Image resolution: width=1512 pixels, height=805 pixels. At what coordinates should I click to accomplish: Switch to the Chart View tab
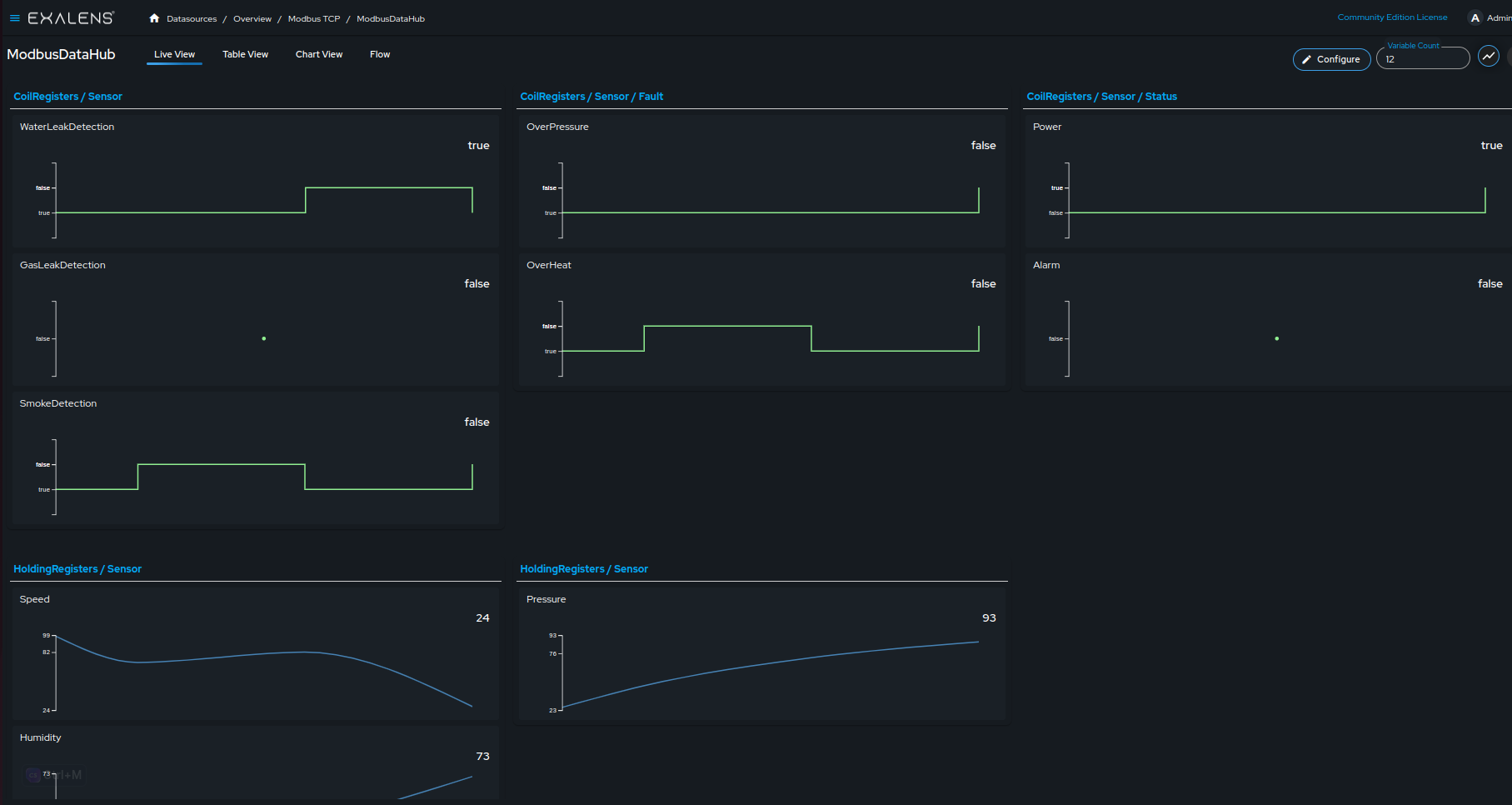point(319,54)
